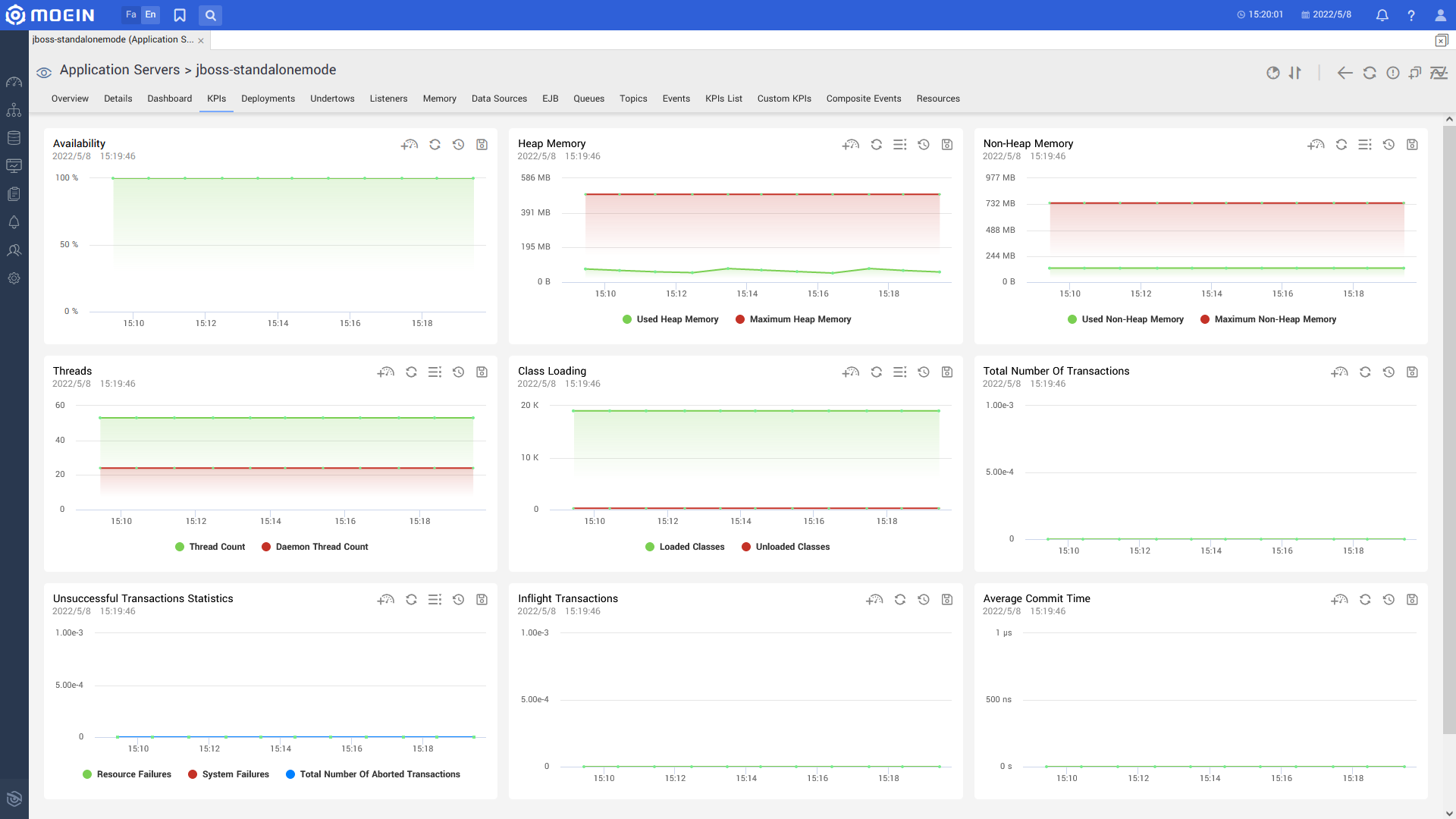Open the search icon in top navigation

211,15
